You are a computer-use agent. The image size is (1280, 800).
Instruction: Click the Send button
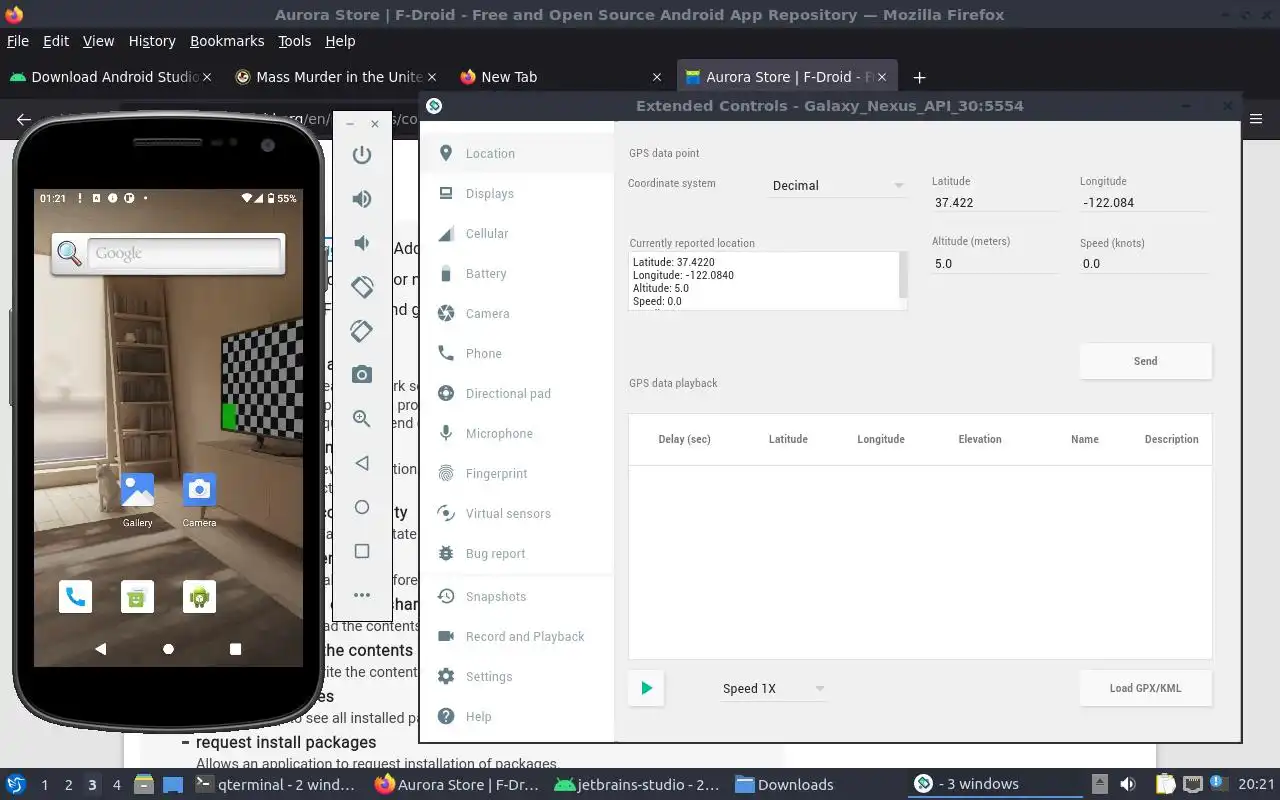coord(1146,361)
